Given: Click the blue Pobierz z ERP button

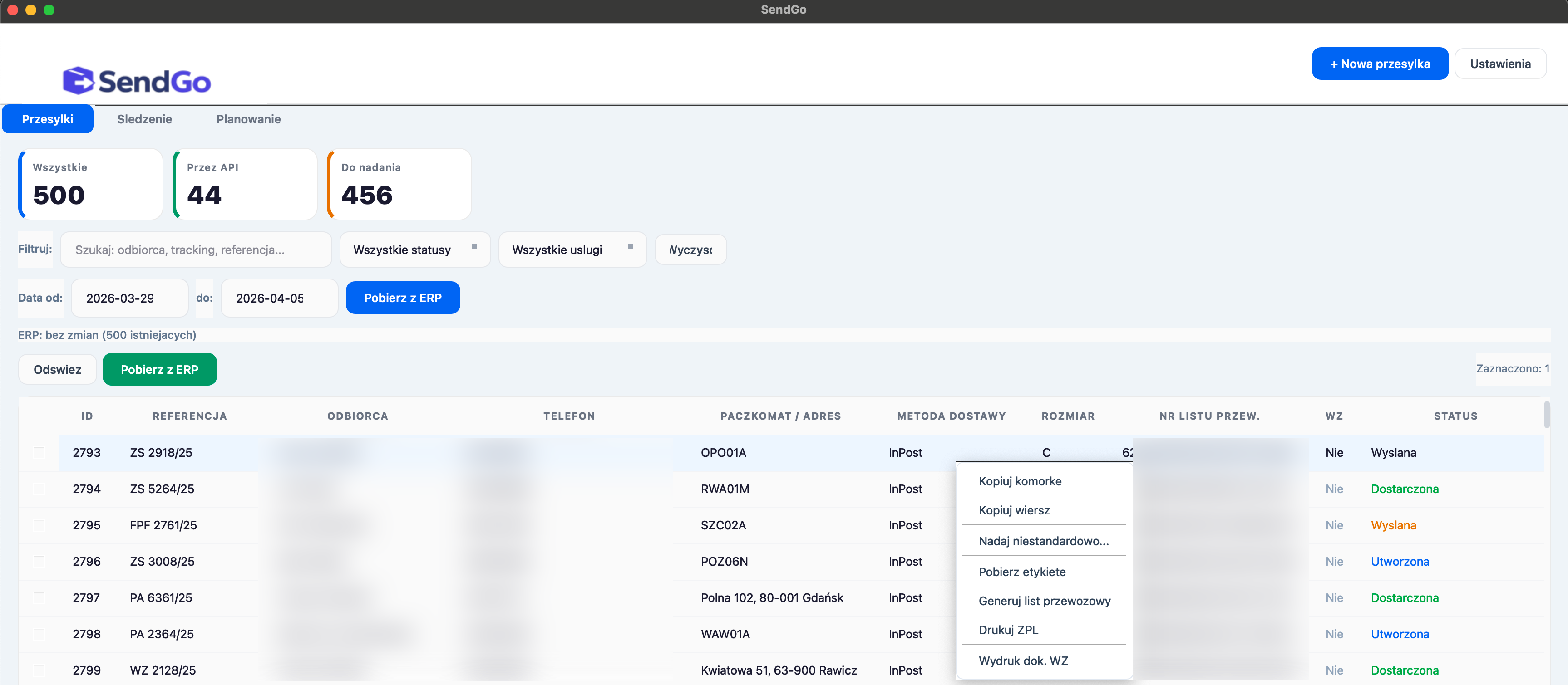Looking at the screenshot, I should (x=403, y=298).
